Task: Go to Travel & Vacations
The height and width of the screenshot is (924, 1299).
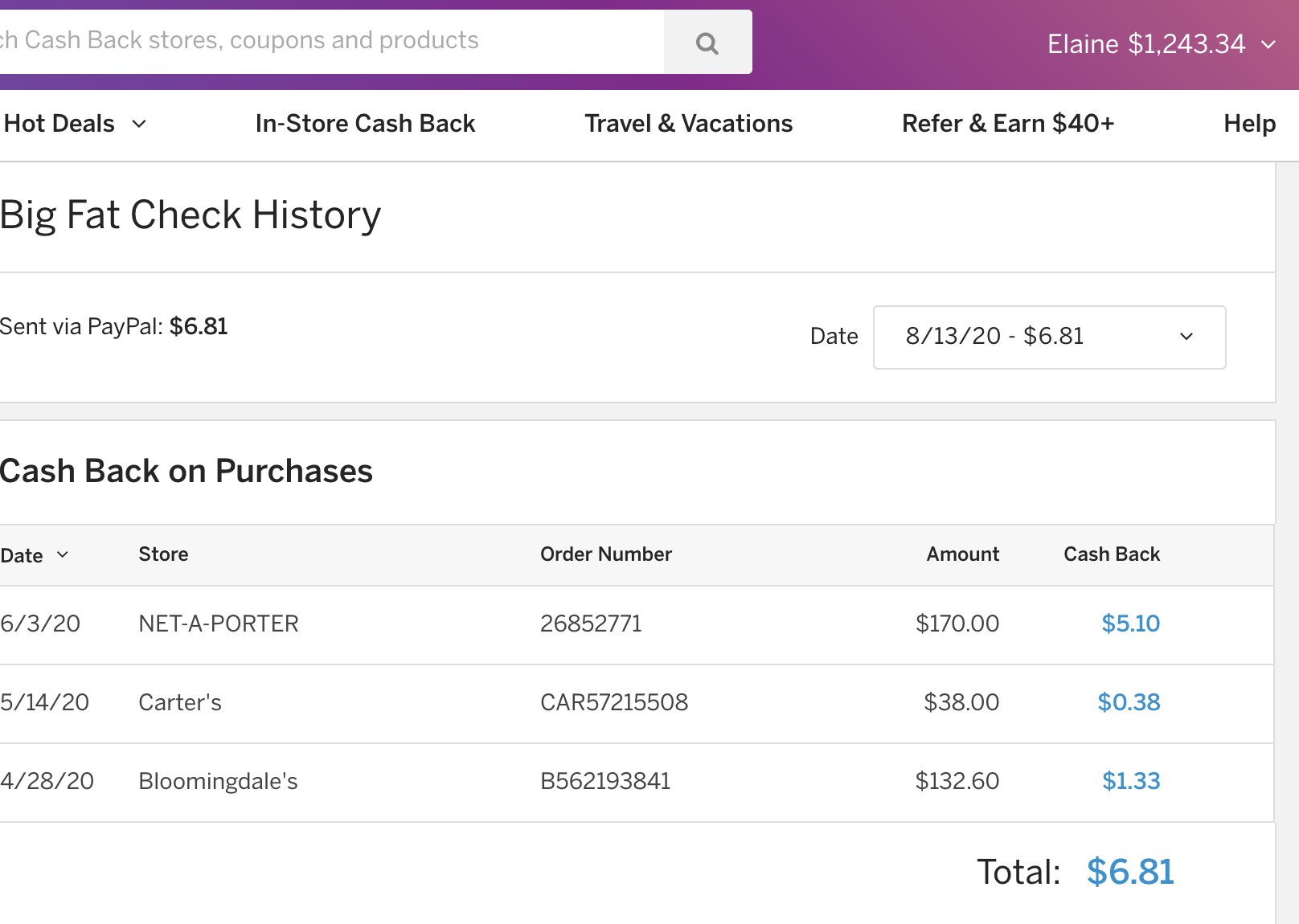Action: [x=688, y=124]
